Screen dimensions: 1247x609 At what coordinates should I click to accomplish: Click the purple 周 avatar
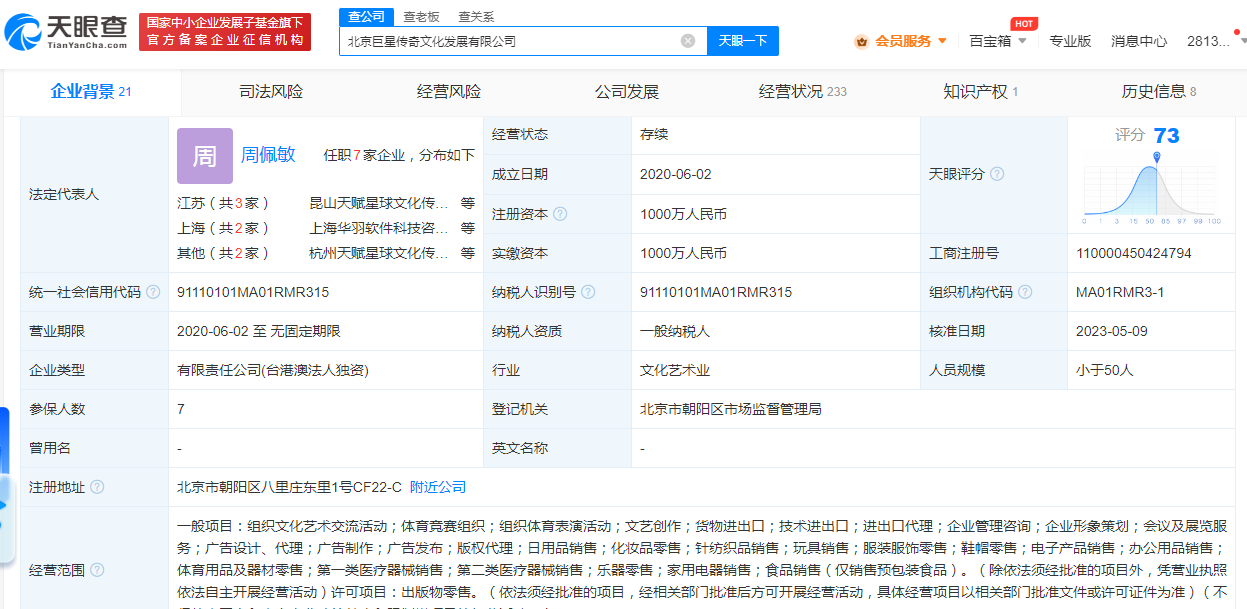pyautogui.click(x=205, y=156)
